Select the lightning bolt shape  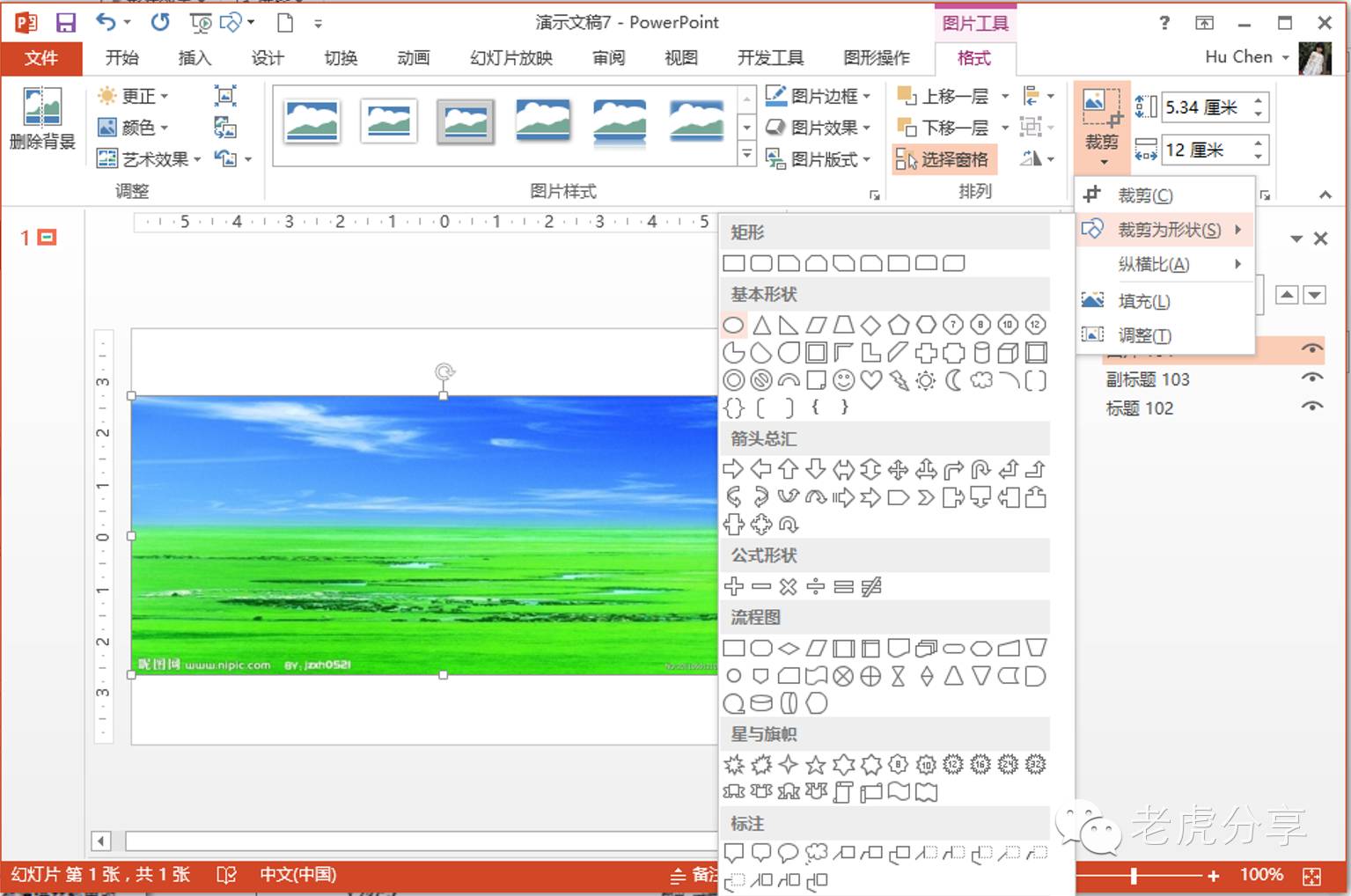coord(899,380)
